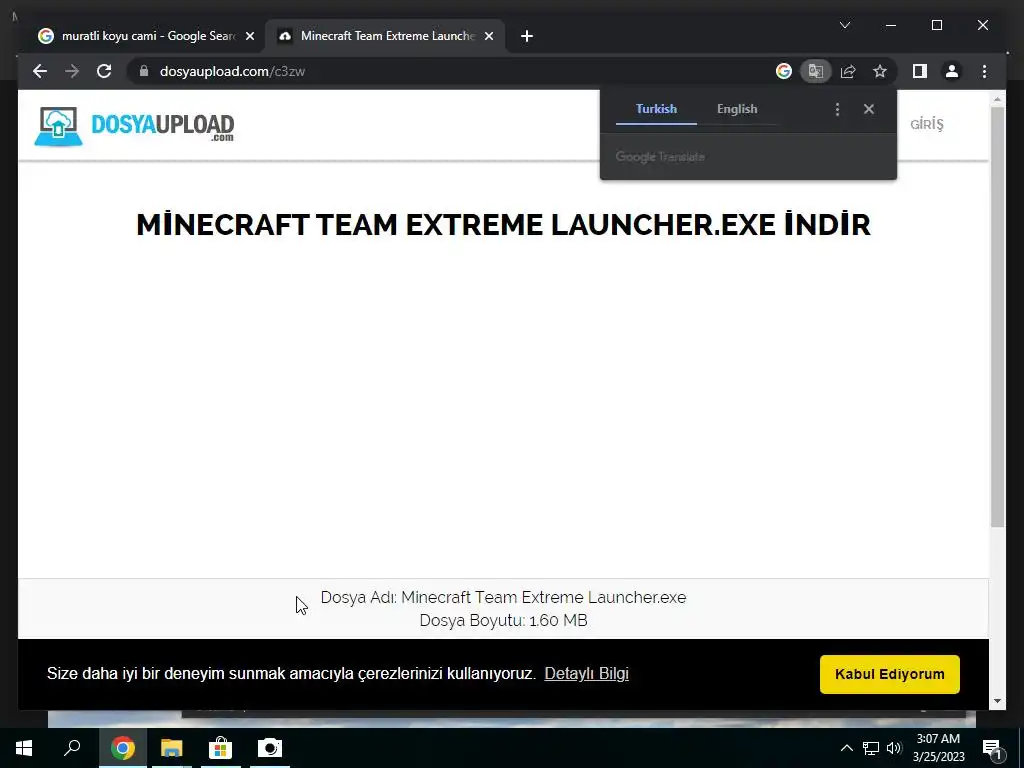The height and width of the screenshot is (768, 1024).
Task: Bookmark this tab with the star
Action: click(880, 71)
